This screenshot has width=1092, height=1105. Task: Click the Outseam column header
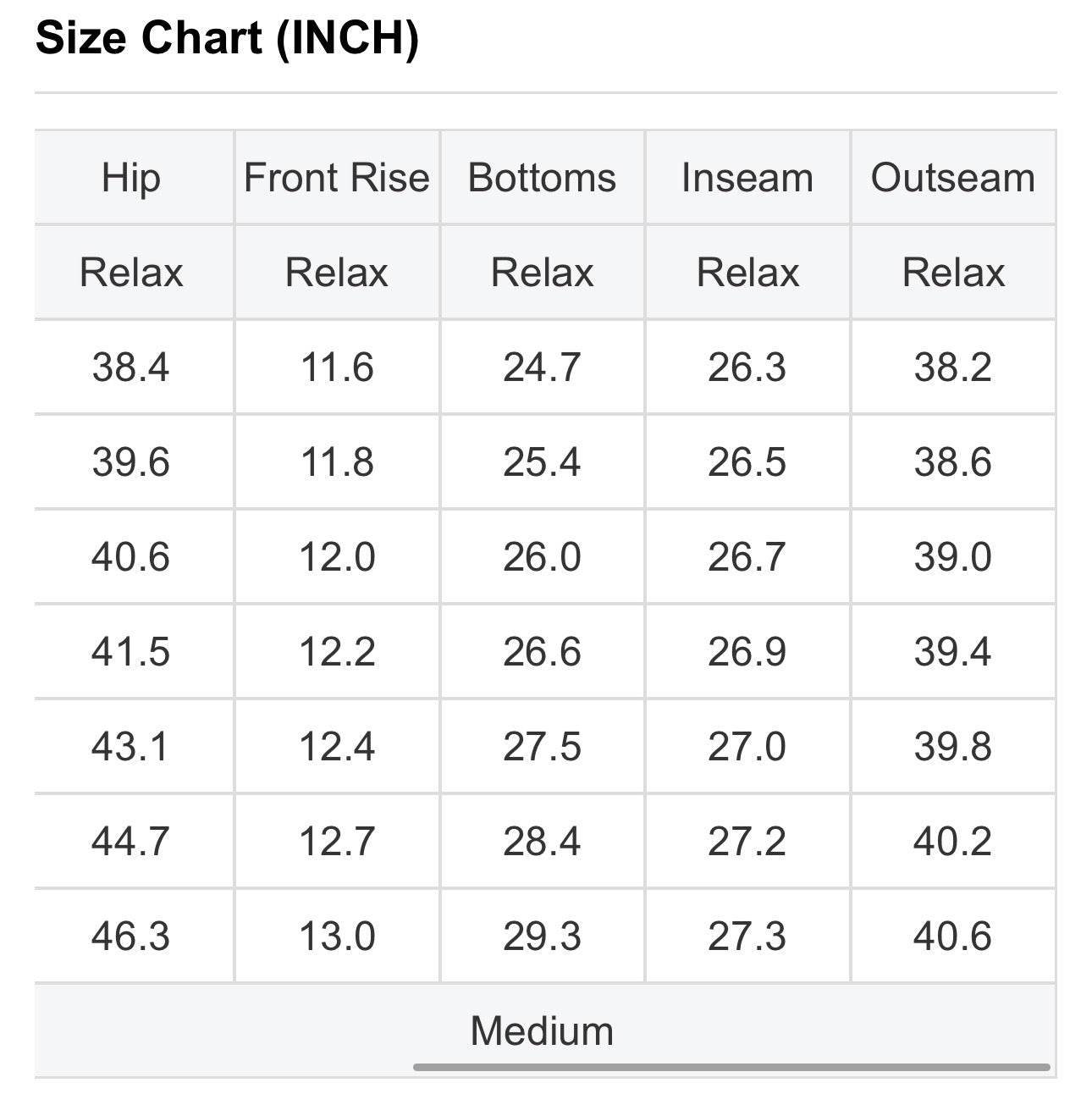click(953, 178)
